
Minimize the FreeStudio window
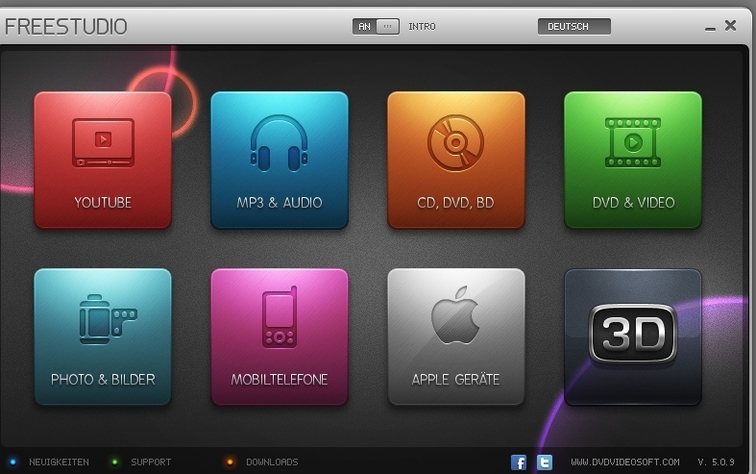(710, 28)
